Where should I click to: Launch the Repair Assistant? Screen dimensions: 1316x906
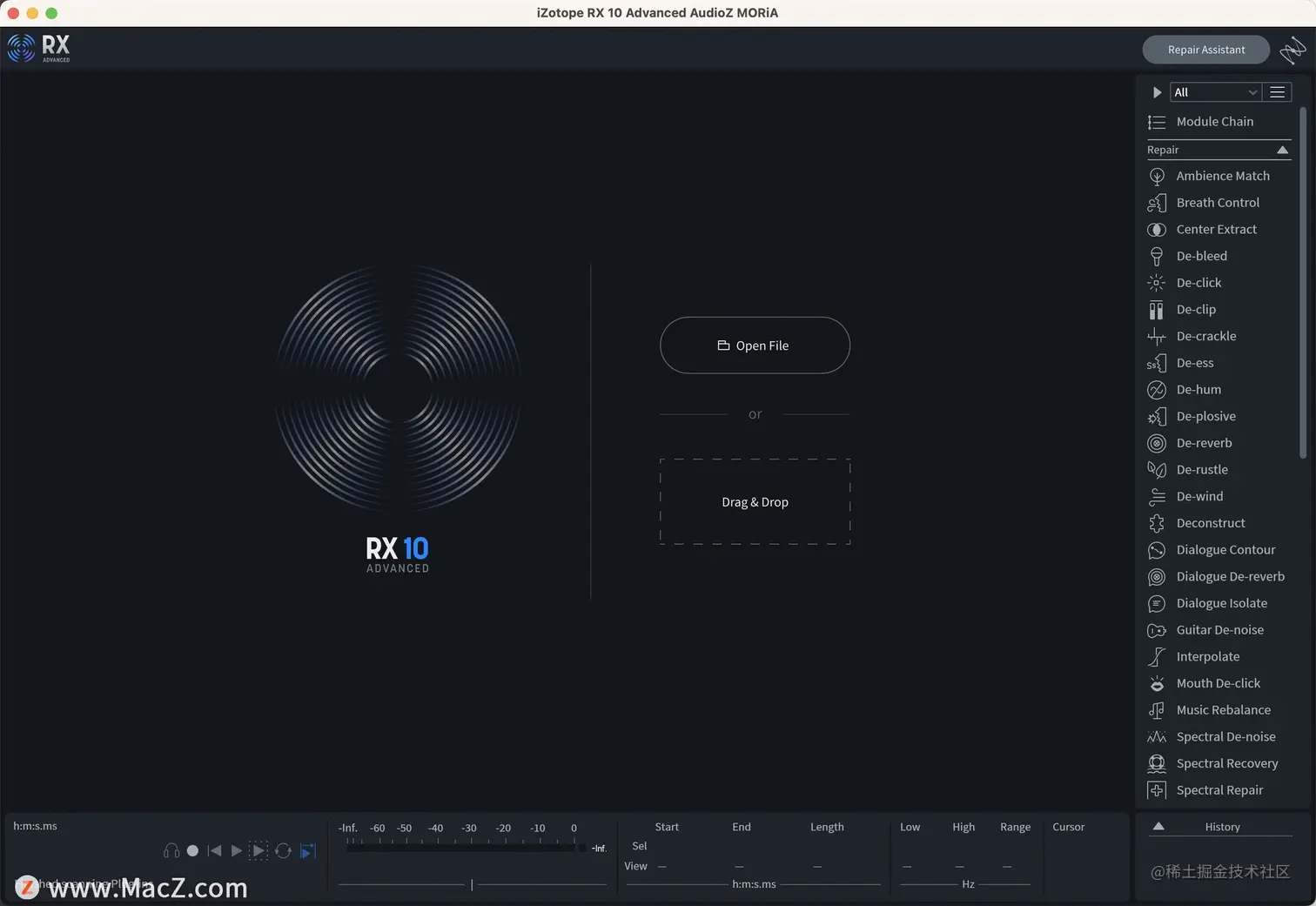pyautogui.click(x=1205, y=50)
